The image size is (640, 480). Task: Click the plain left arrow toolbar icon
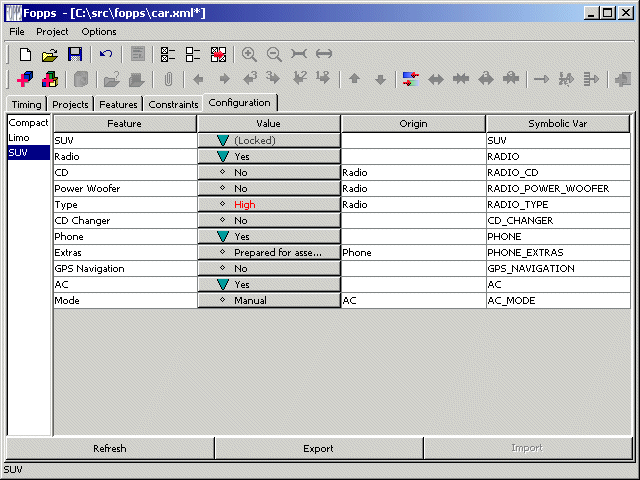click(198, 79)
